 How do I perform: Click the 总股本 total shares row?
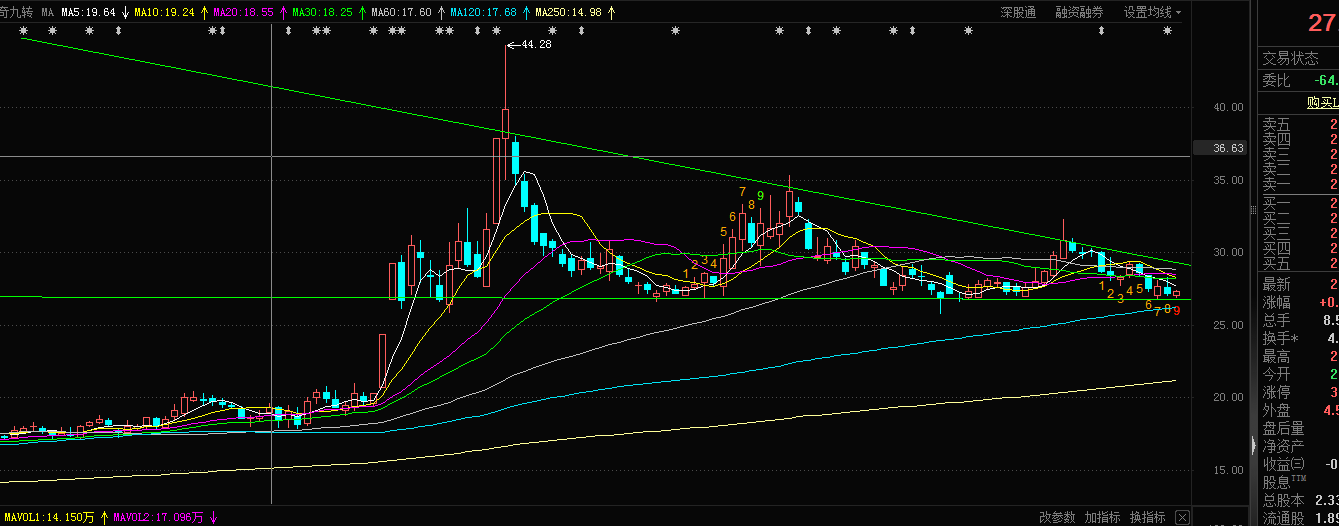pos(1298,500)
